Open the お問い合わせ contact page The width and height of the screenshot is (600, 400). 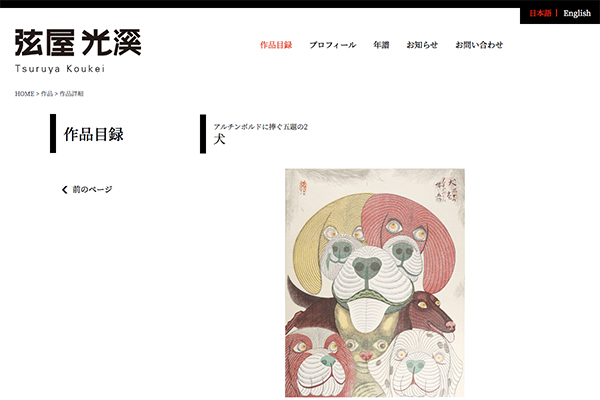479,45
